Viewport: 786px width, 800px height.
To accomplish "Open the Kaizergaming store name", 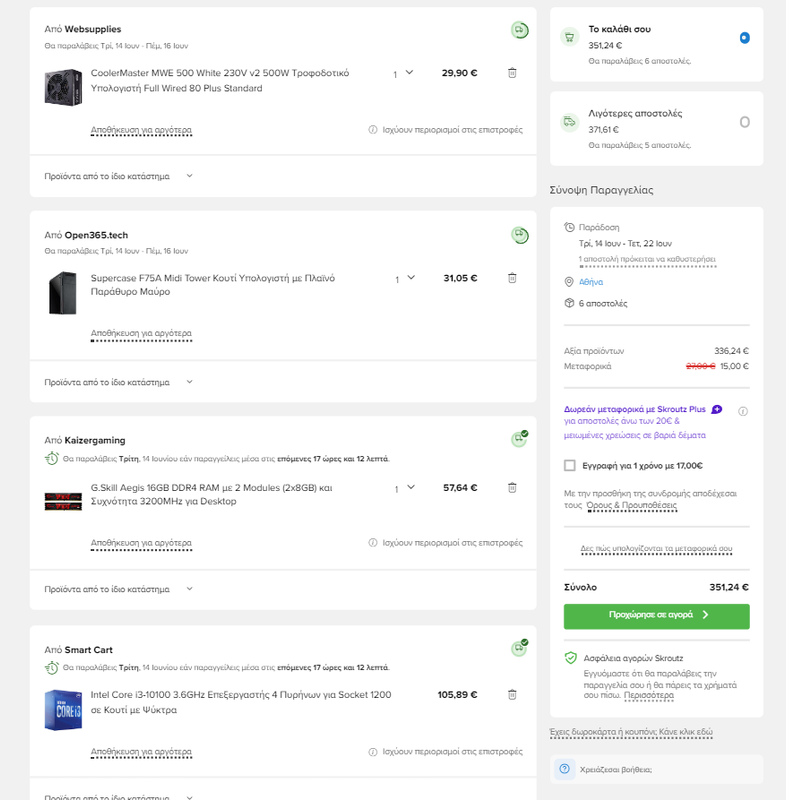I will pos(95,440).
